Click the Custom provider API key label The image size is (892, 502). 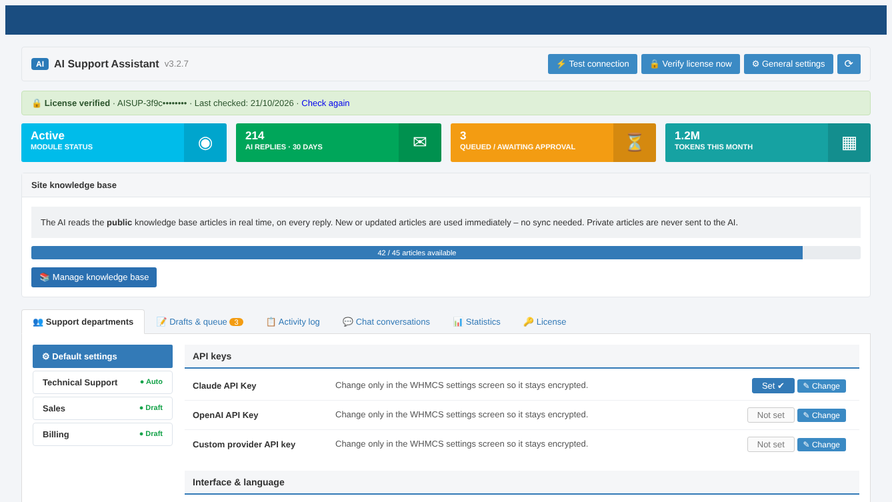click(244, 445)
